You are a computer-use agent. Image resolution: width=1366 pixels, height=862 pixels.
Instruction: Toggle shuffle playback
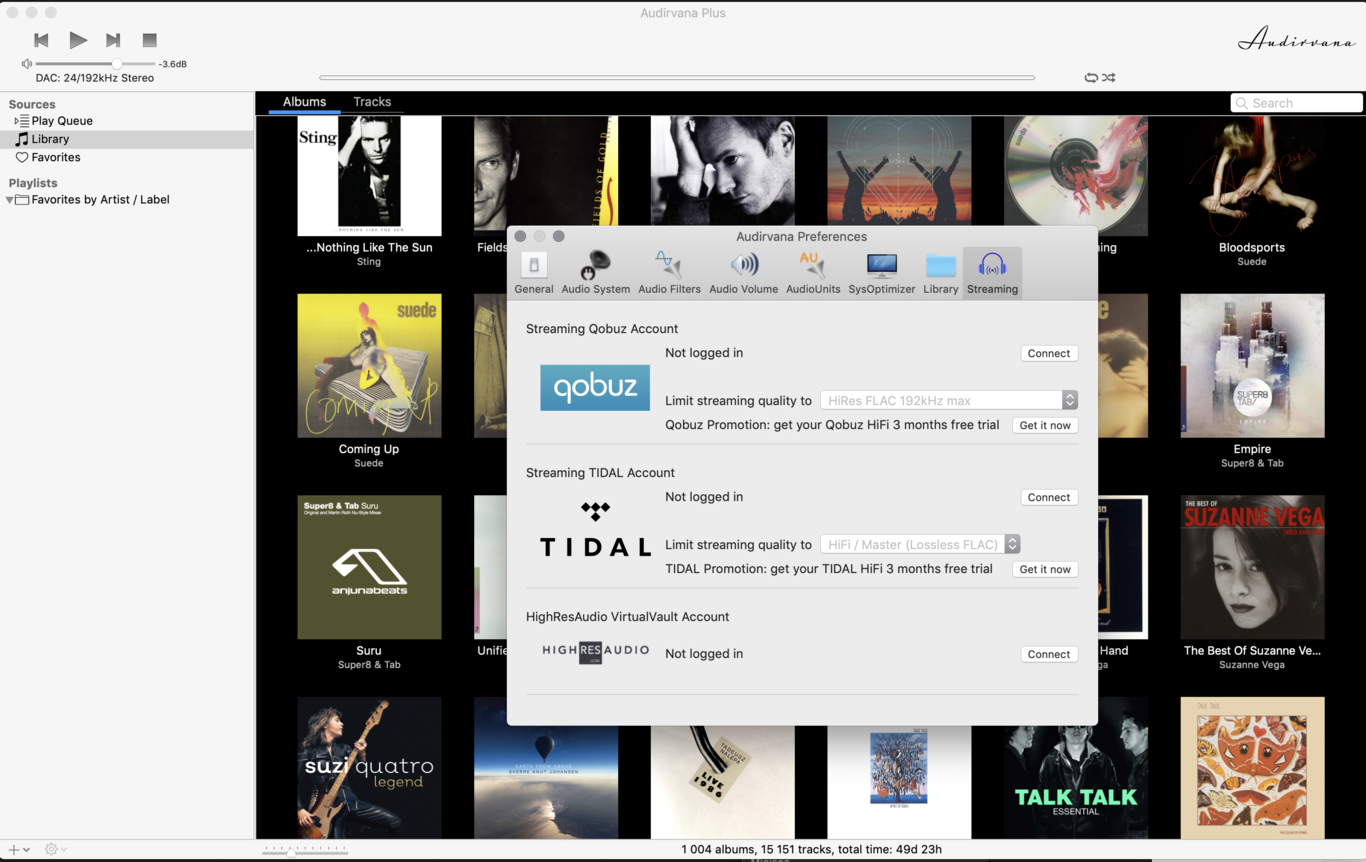click(x=1109, y=77)
